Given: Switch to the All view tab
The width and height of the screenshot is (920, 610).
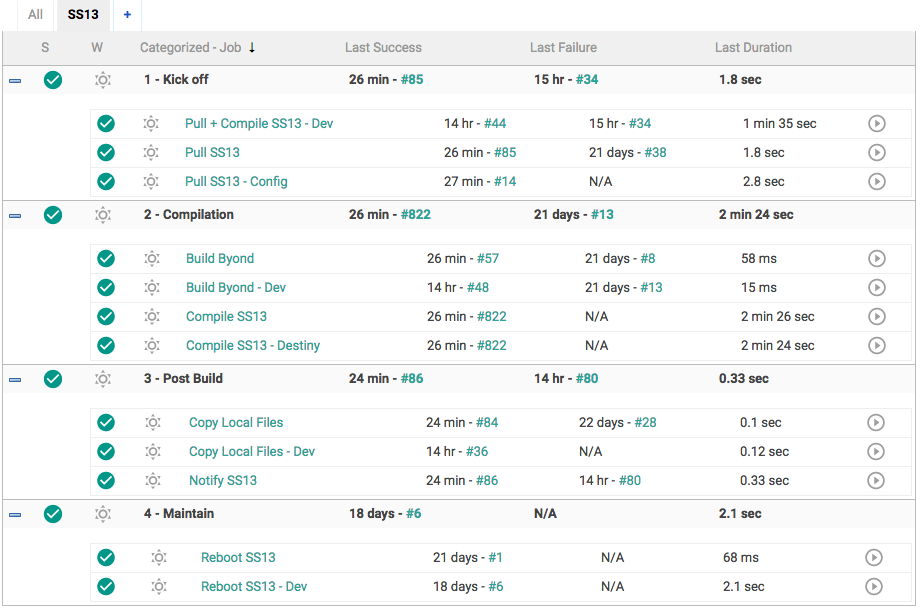Looking at the screenshot, I should click(35, 15).
